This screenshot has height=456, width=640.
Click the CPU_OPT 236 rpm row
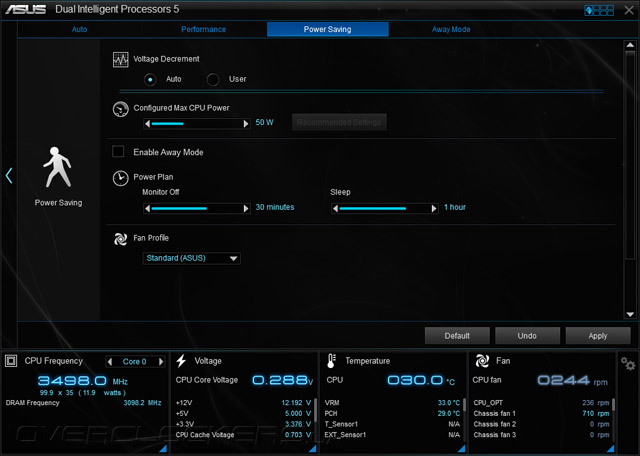(541, 403)
